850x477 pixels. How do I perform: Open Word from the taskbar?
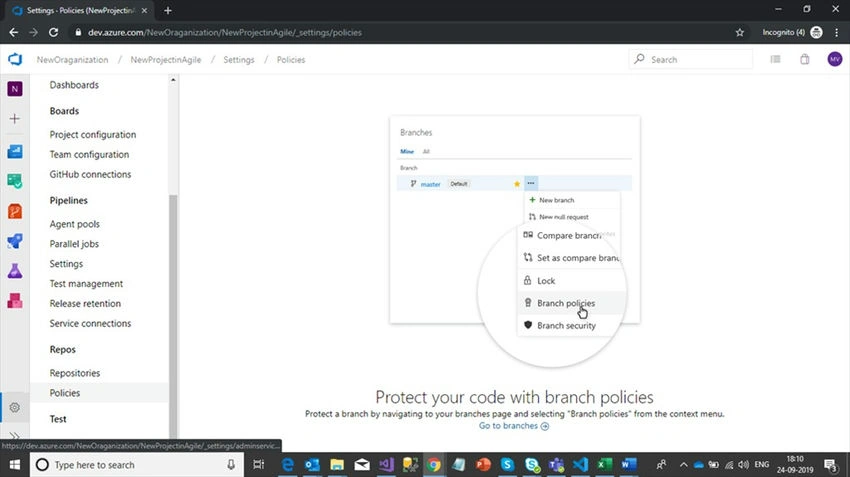click(x=629, y=465)
